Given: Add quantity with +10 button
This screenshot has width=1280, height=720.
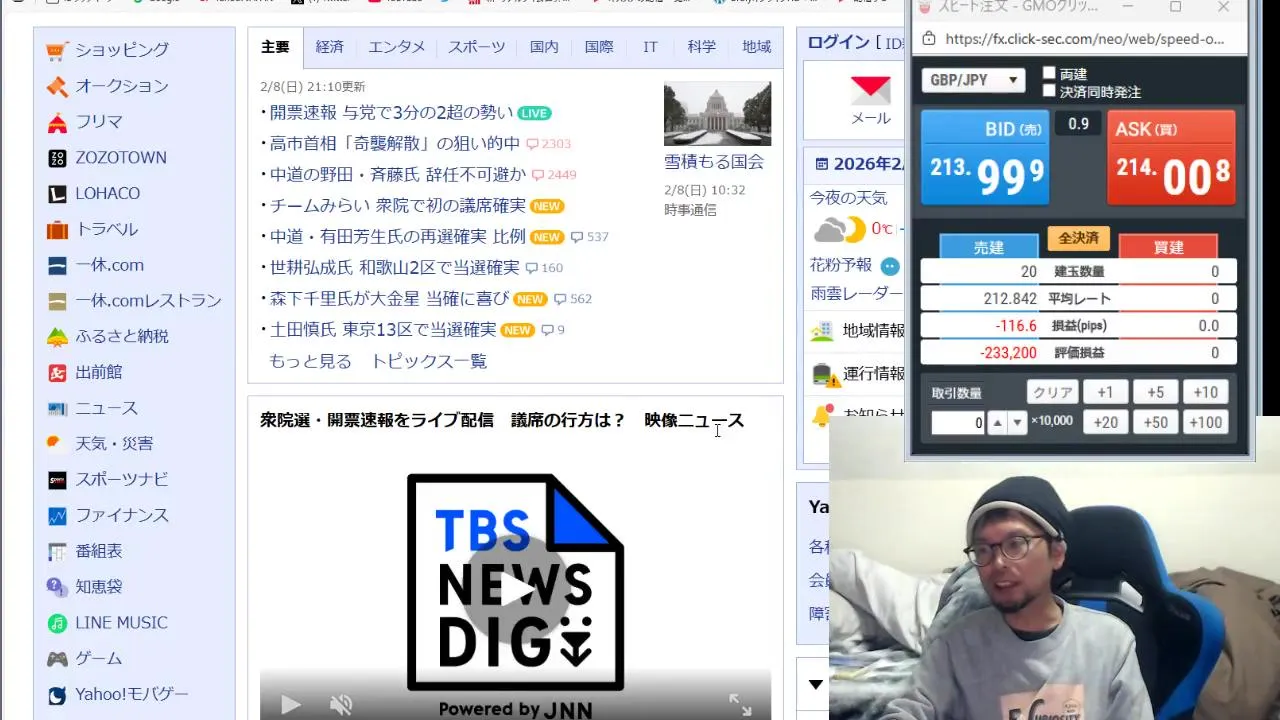Looking at the screenshot, I should (1206, 393).
